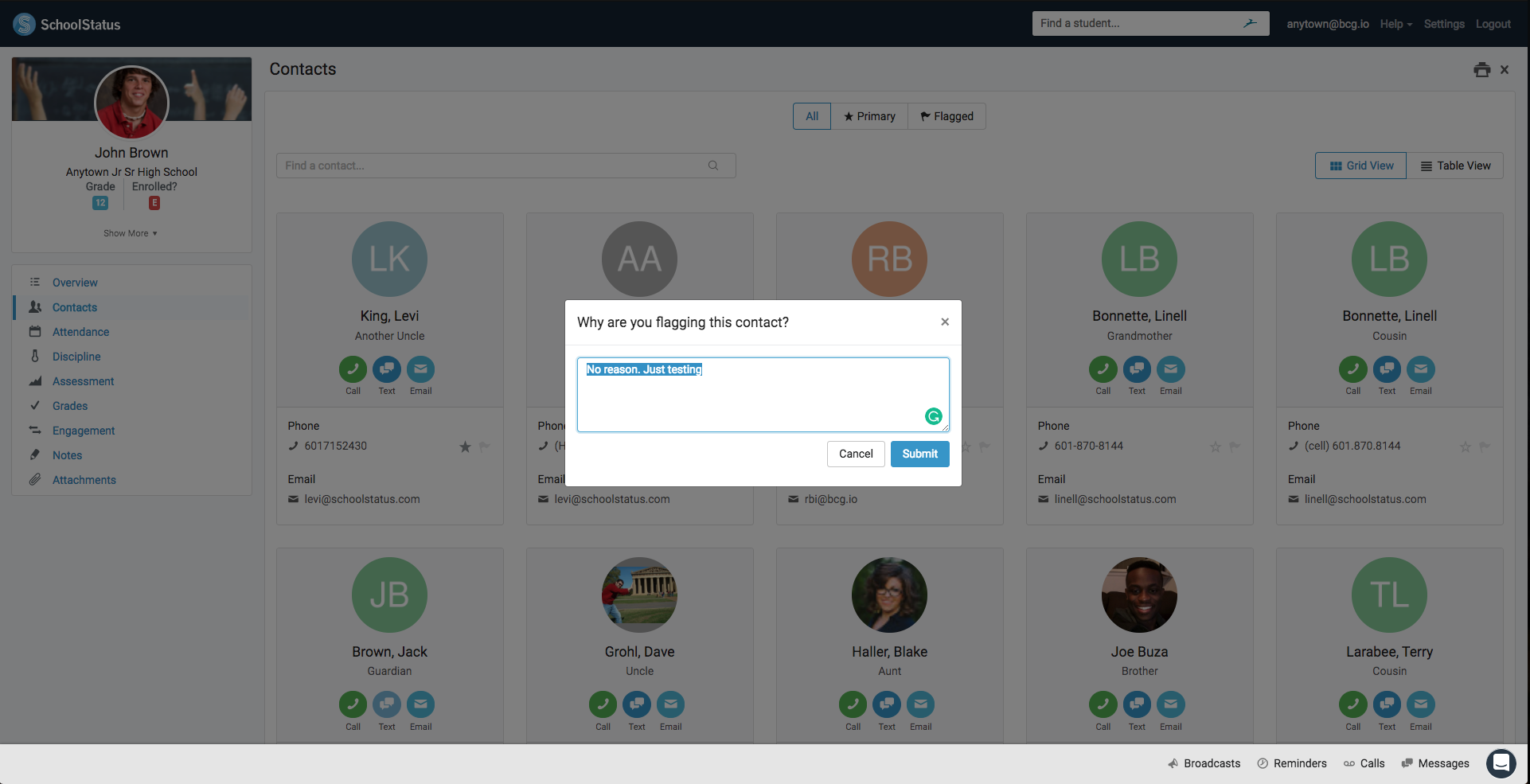Call Joe Buza using the green phone icon
Image resolution: width=1530 pixels, height=784 pixels.
tap(1103, 705)
